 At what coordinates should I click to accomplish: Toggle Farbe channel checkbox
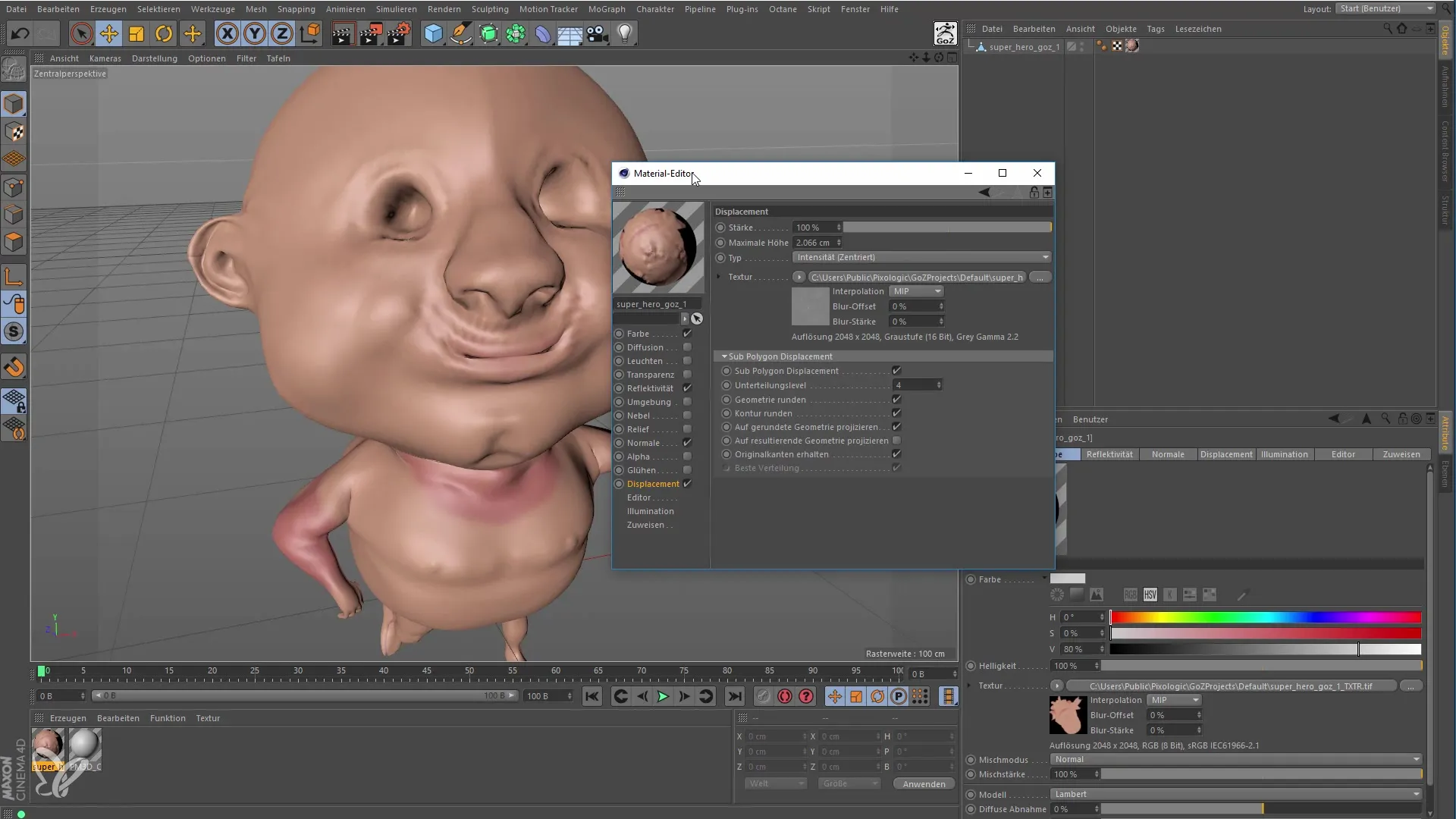coord(687,334)
